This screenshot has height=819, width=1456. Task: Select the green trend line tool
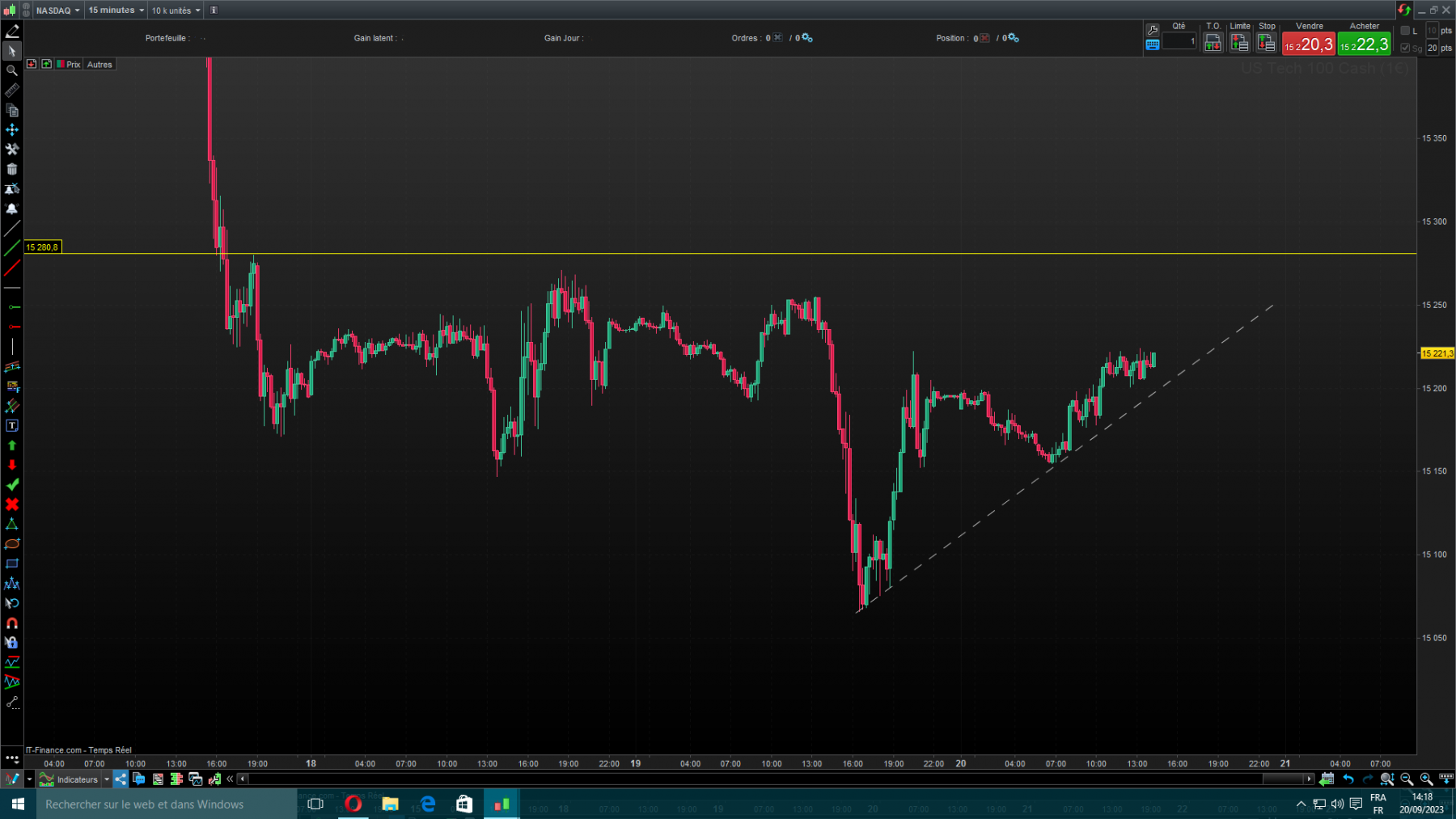tap(12, 248)
